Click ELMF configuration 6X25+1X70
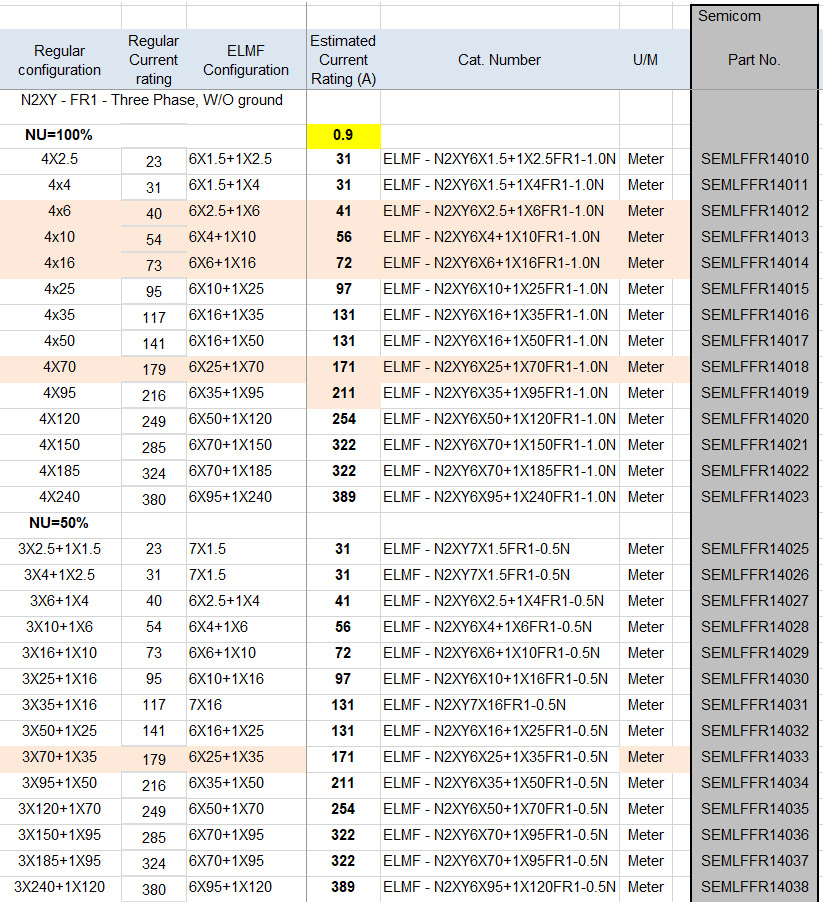The height and width of the screenshot is (902, 823). 226,367
